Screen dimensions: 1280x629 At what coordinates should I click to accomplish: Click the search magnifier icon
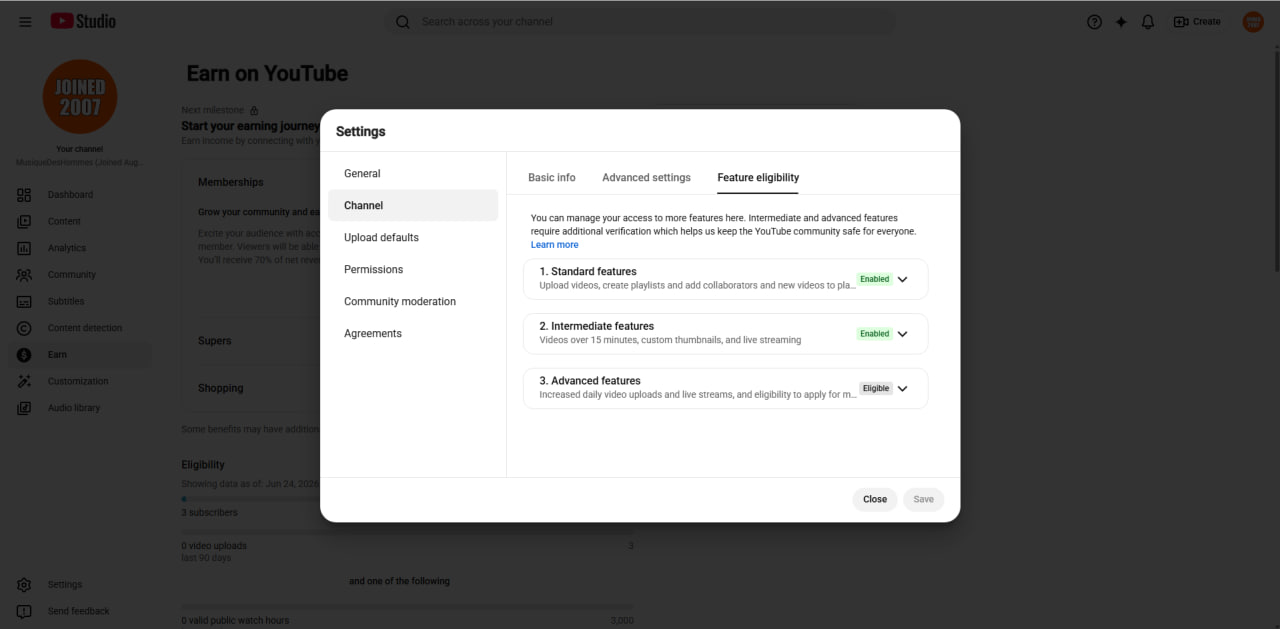click(403, 22)
